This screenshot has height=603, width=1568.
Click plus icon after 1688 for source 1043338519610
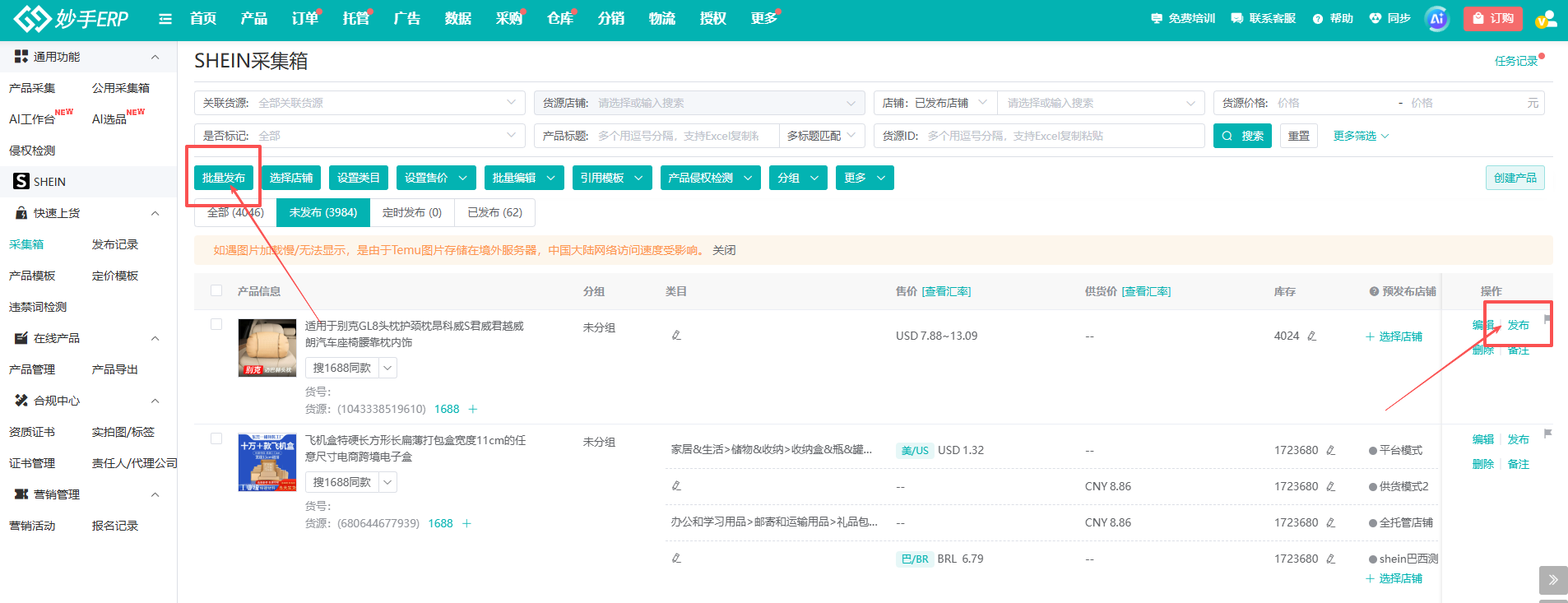click(473, 409)
